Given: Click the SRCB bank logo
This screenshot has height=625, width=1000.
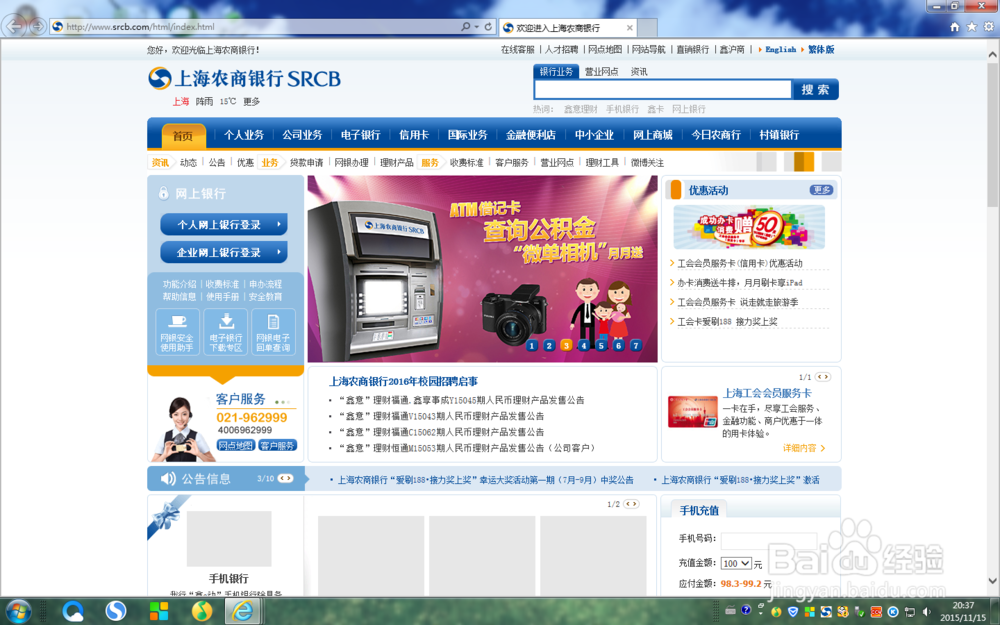Looking at the screenshot, I should (x=244, y=78).
